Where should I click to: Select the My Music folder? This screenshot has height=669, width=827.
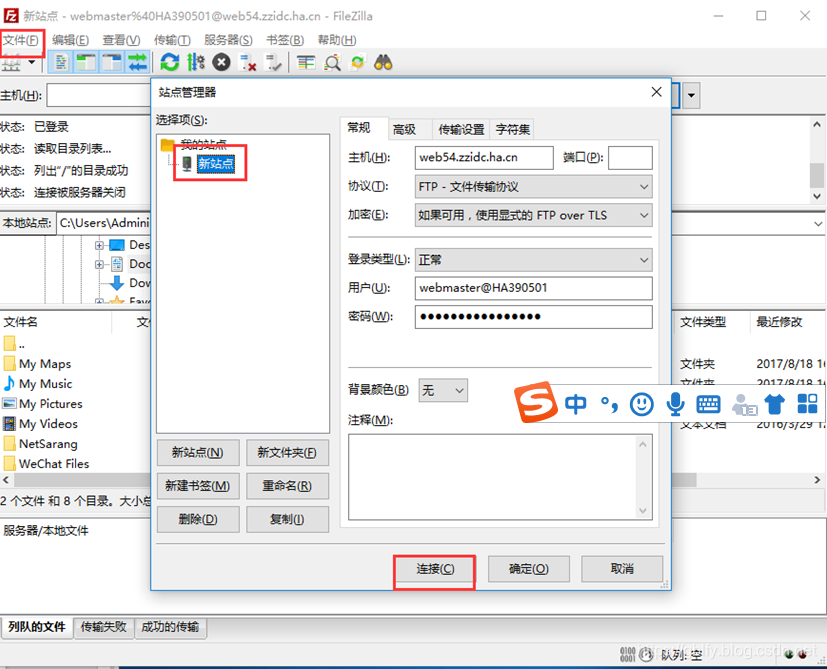(x=45, y=384)
